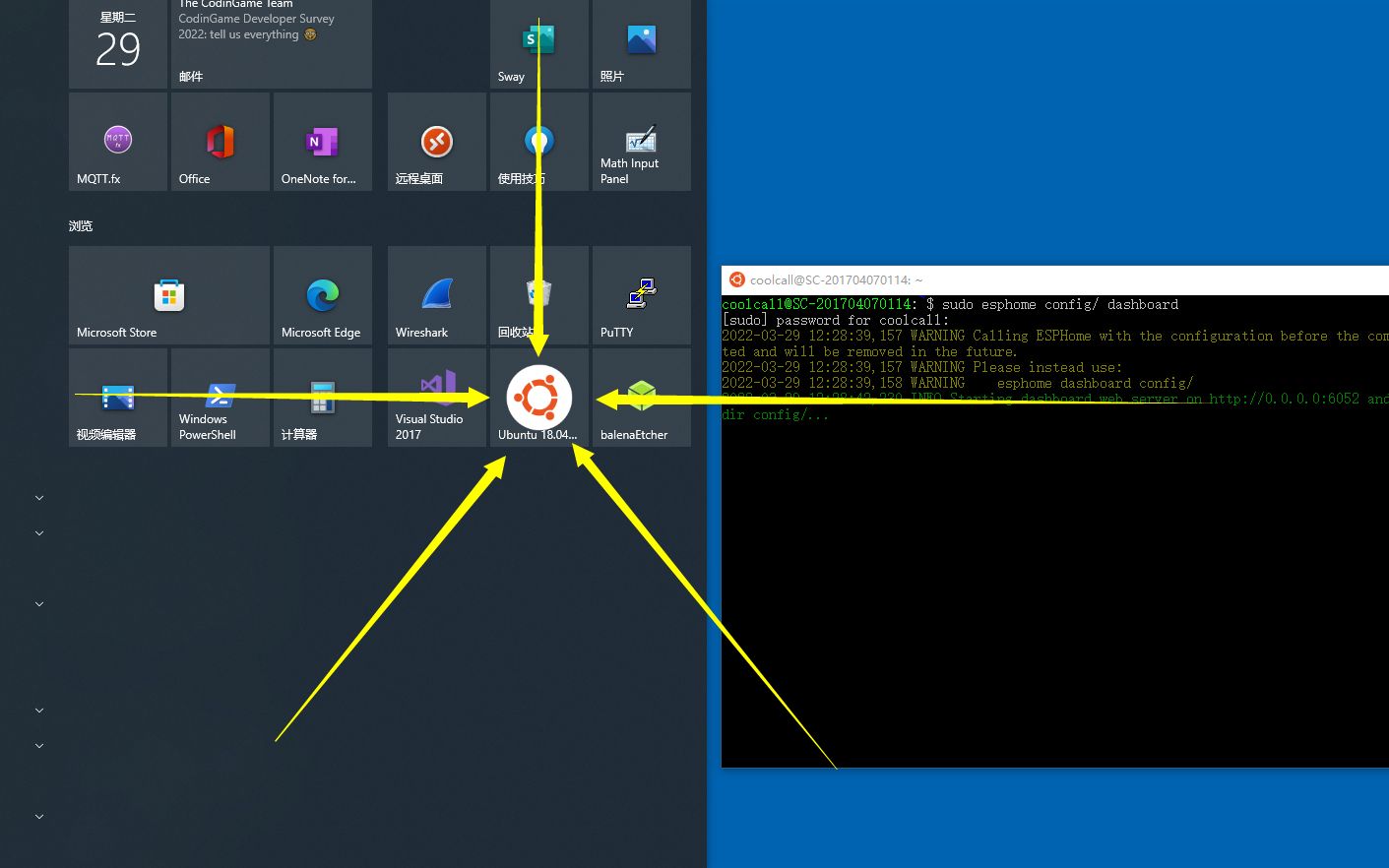Open the terminal window system menu icon

click(x=736, y=279)
